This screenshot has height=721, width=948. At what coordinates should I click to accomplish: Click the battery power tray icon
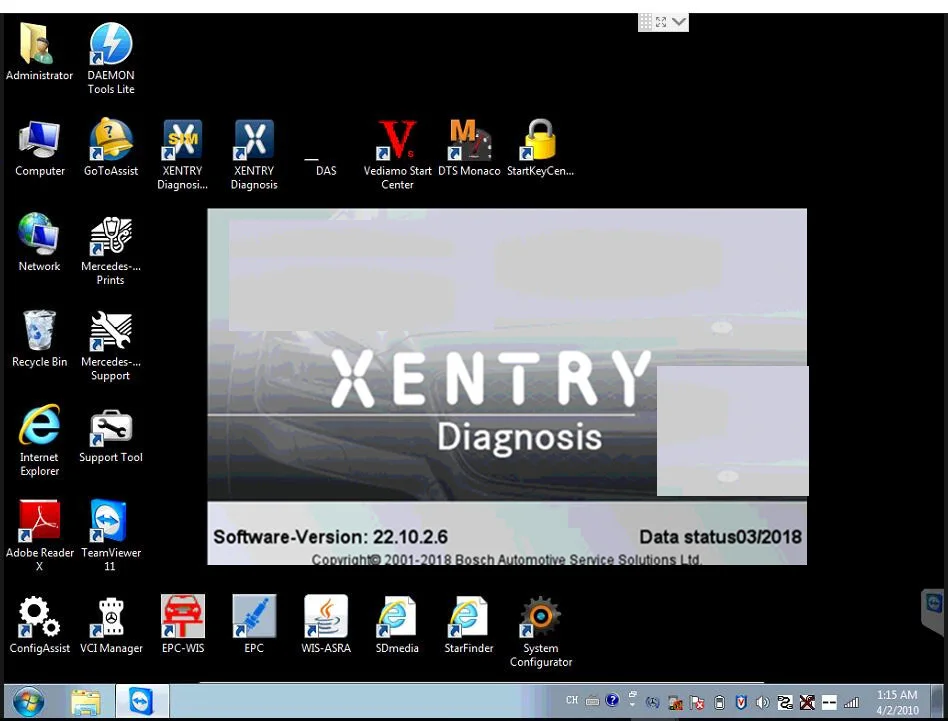click(719, 702)
